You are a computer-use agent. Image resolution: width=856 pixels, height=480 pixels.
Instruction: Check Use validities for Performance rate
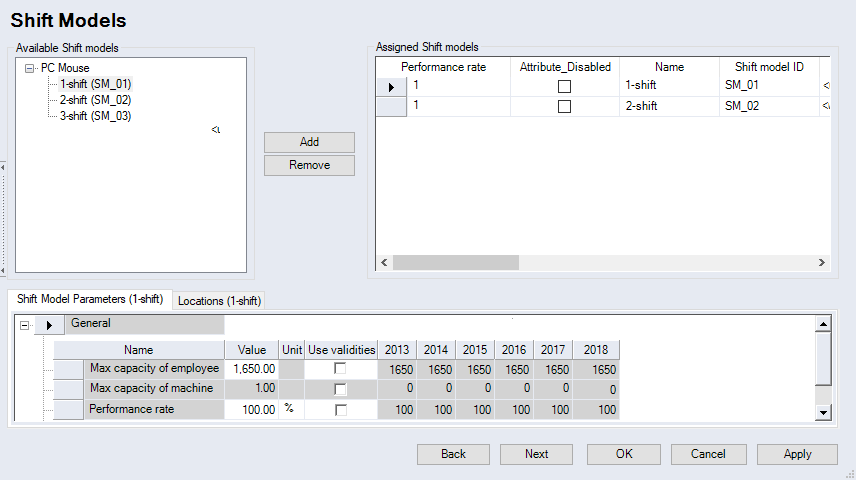point(341,410)
